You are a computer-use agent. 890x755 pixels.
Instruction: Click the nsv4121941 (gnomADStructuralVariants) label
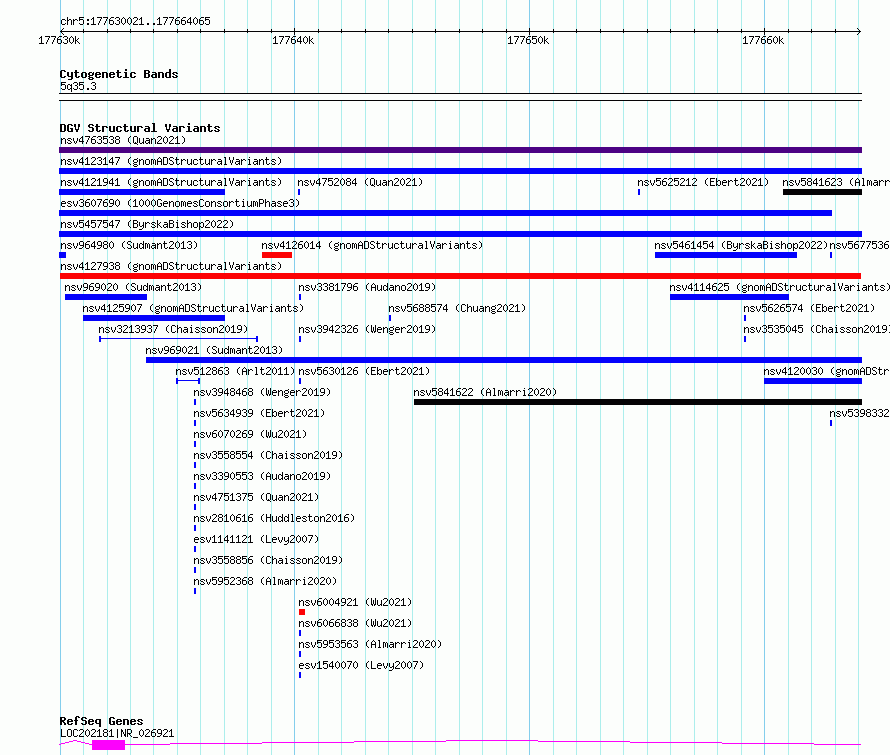(171, 182)
